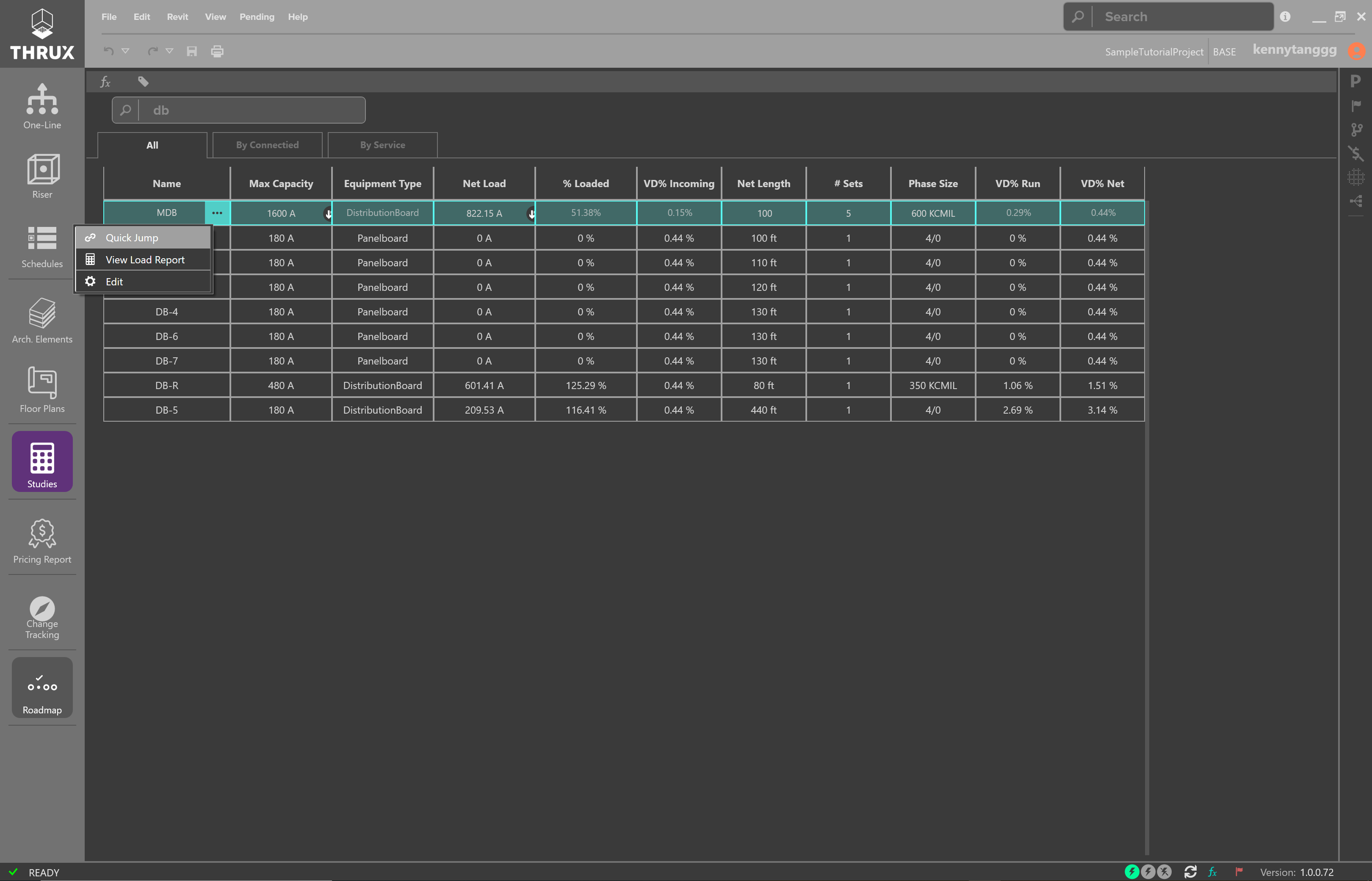Select the DB-R row name cell
The image size is (1372, 881).
click(166, 386)
